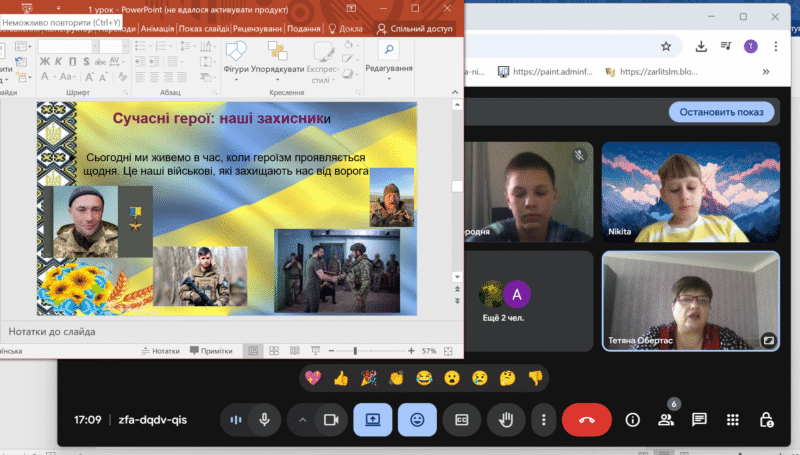Image resolution: width=800 pixels, height=455 pixels.
Task: Mute the microphone in Meet
Action: (x=265, y=420)
